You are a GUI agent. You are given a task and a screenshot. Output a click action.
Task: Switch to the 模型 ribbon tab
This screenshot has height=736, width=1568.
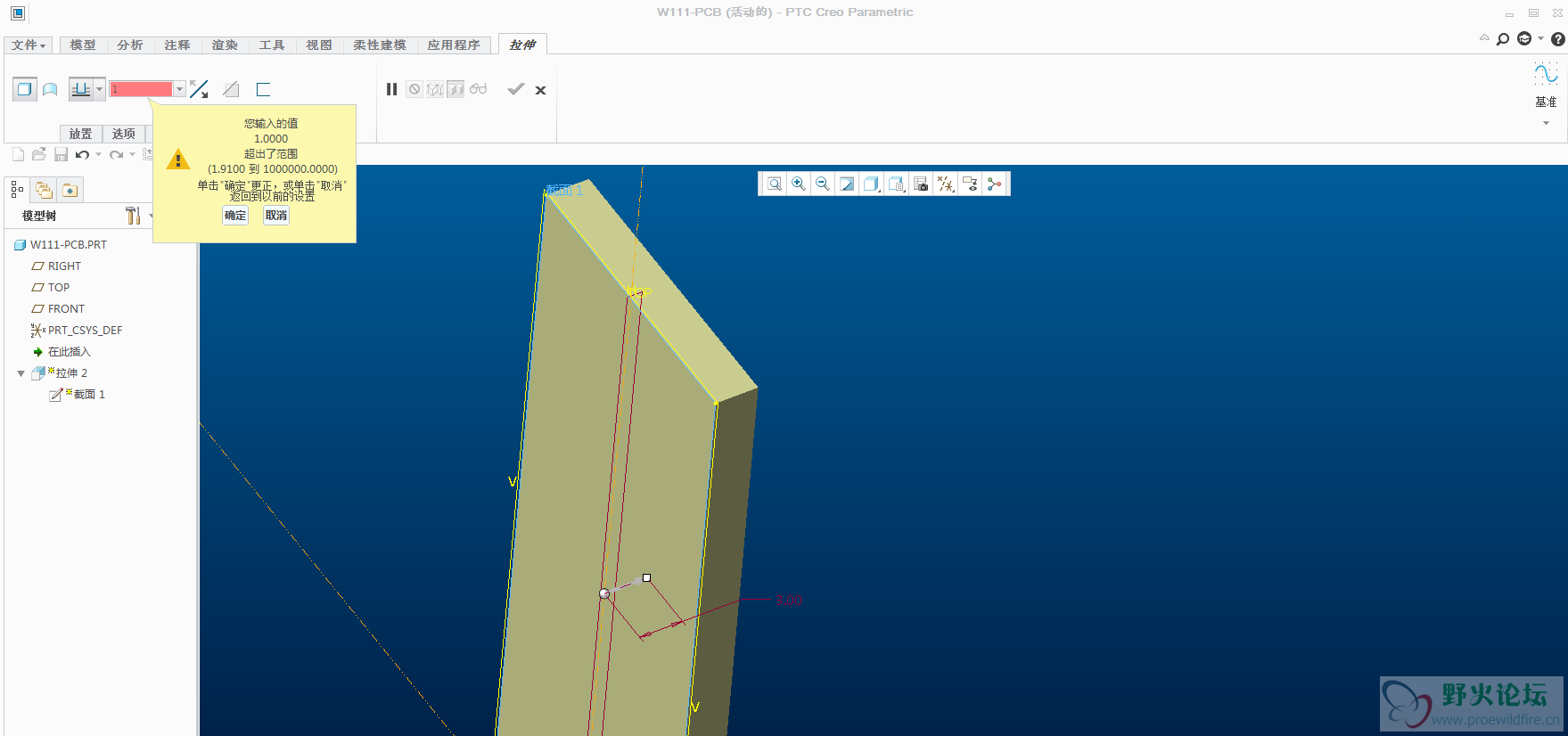coord(83,45)
